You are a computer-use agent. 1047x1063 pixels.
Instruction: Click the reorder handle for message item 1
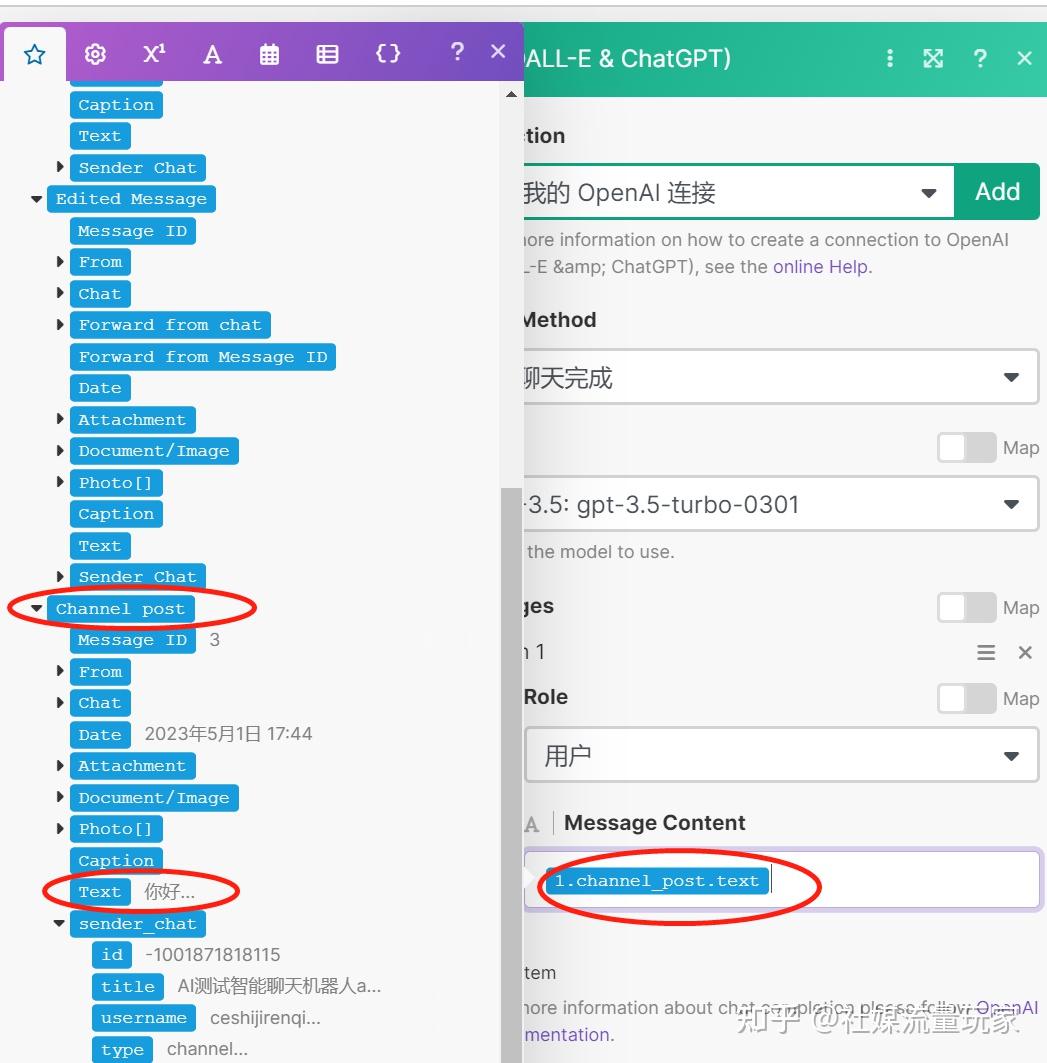pos(986,652)
